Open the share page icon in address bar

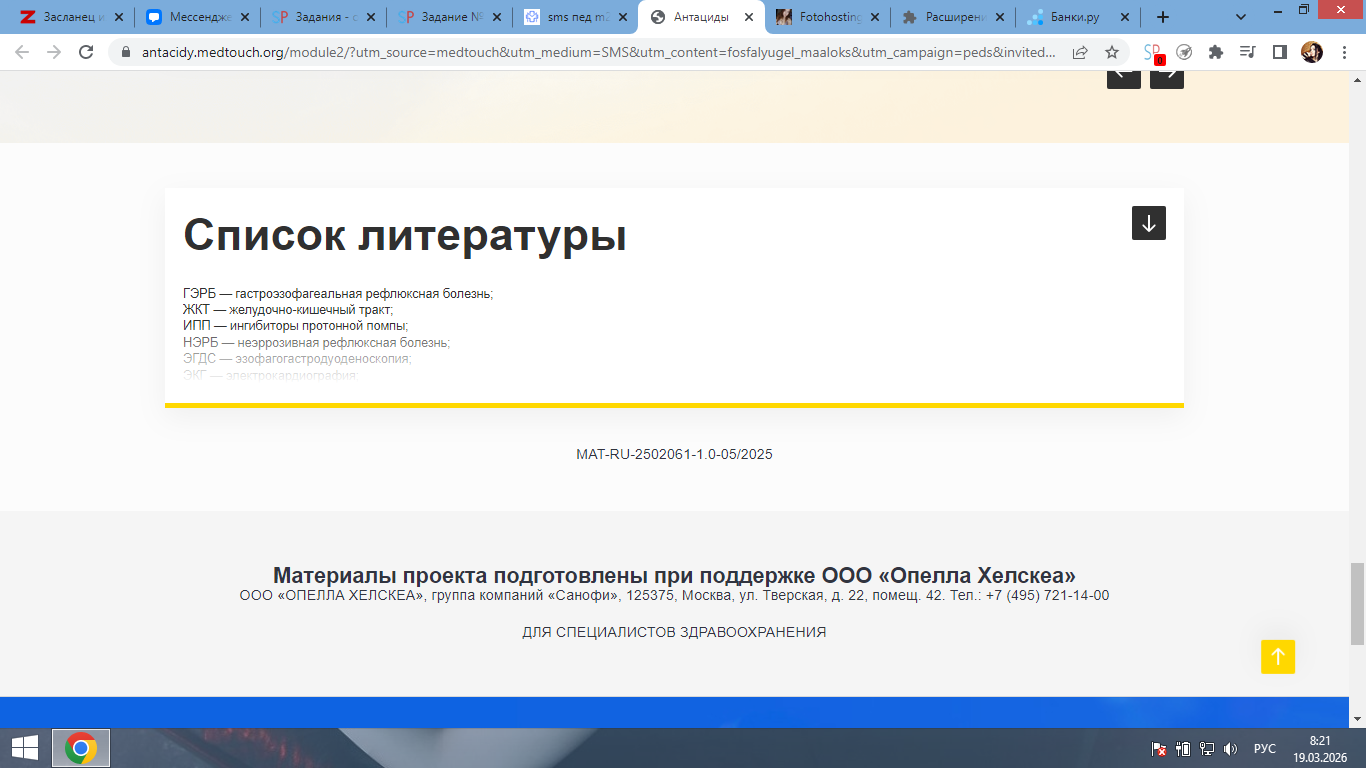pos(1080,53)
